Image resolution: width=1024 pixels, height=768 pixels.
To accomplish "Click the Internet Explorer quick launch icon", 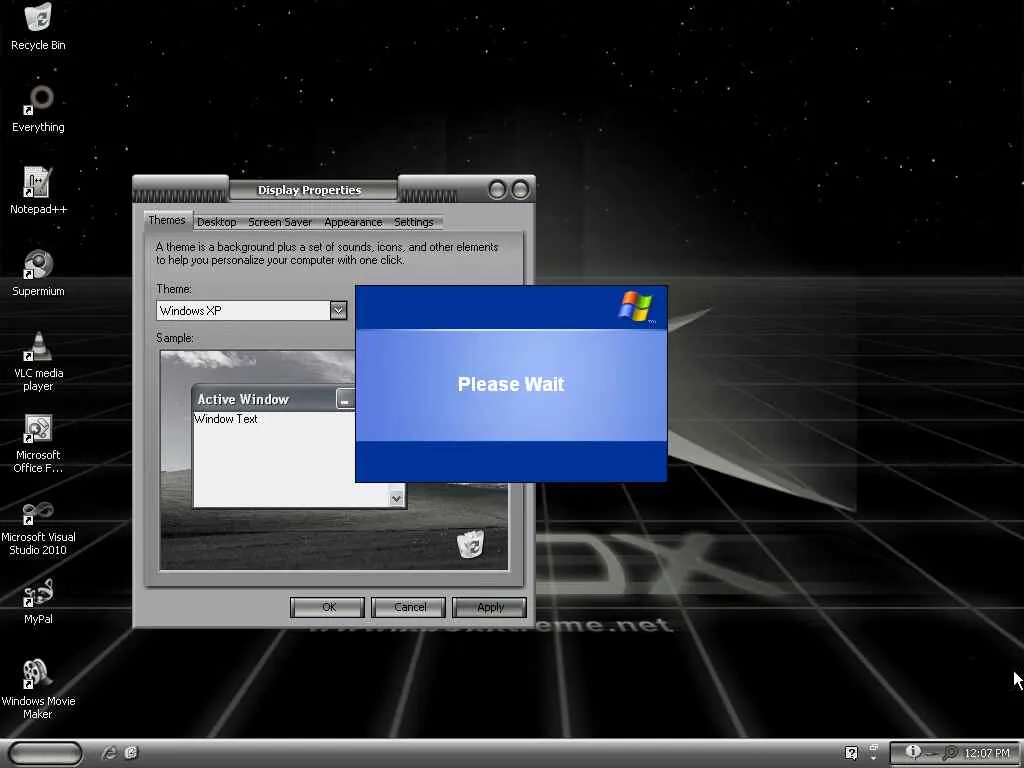I will click(109, 753).
